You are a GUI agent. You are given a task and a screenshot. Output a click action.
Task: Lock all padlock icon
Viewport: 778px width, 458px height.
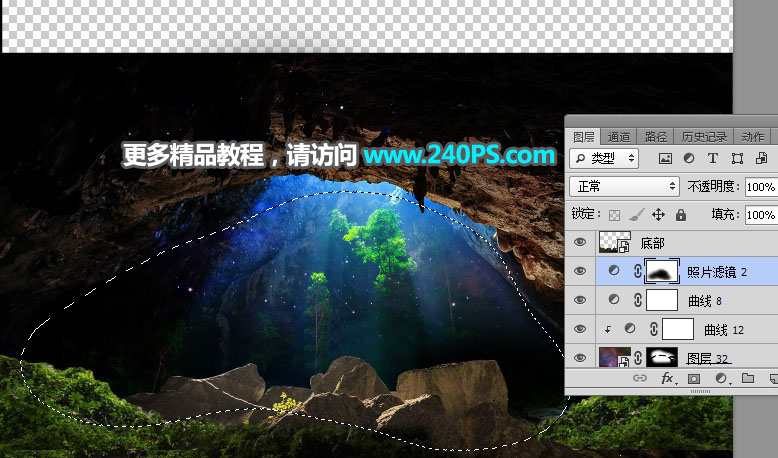[x=681, y=214]
